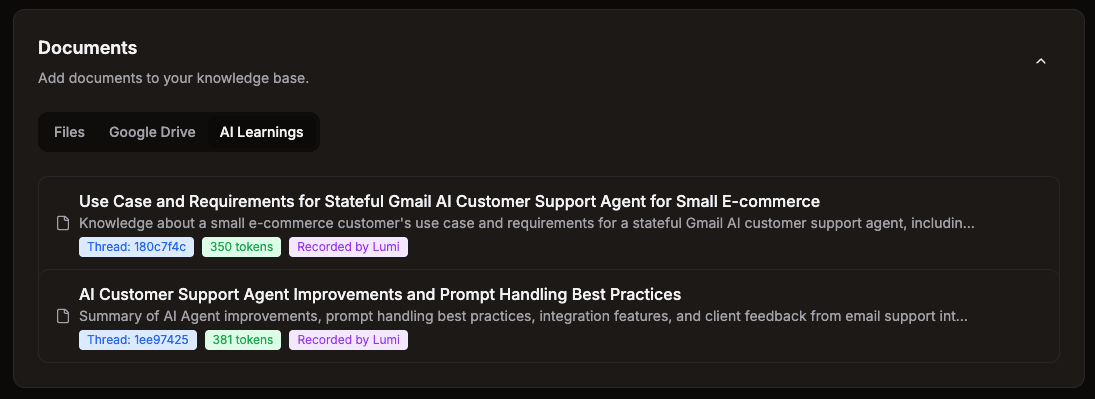This screenshot has width=1095, height=399.
Task: Select the 381 tokens badge
Action: (x=243, y=340)
